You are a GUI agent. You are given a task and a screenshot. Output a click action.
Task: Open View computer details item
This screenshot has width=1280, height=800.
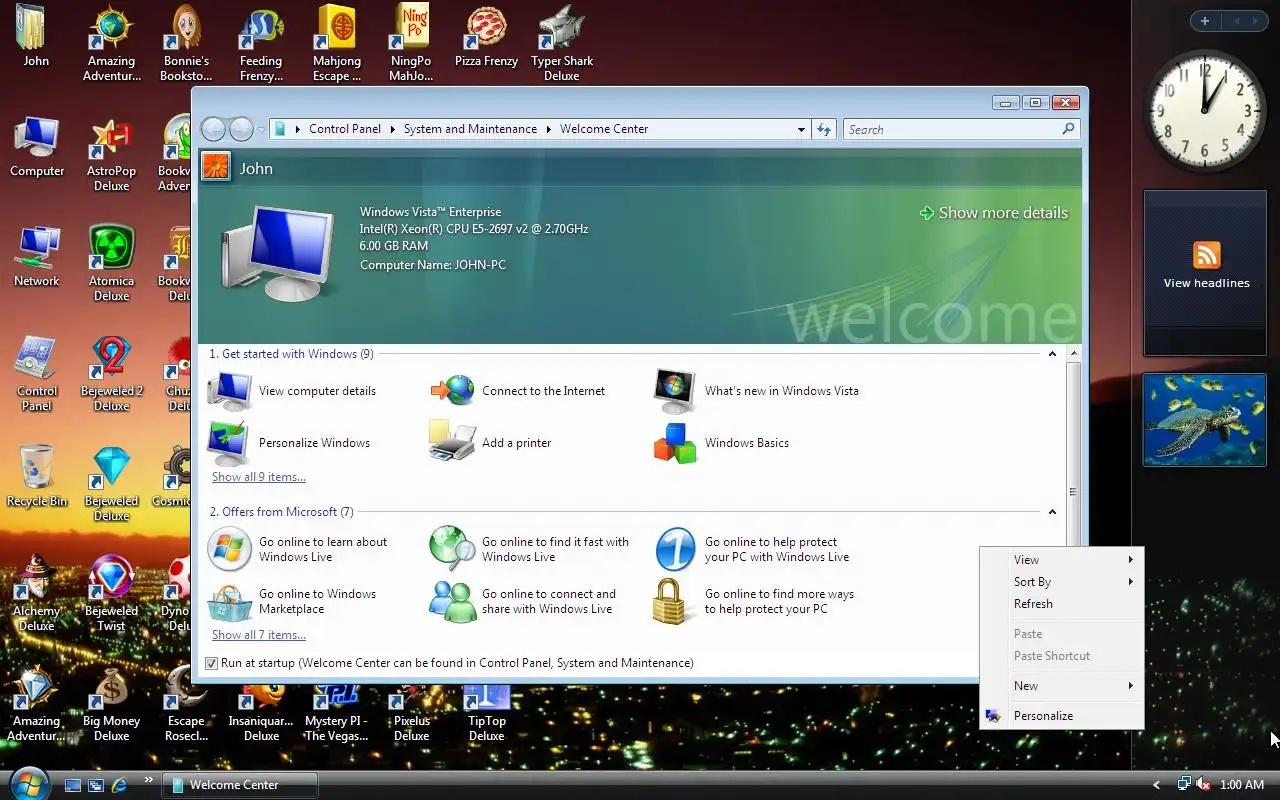(x=292, y=391)
